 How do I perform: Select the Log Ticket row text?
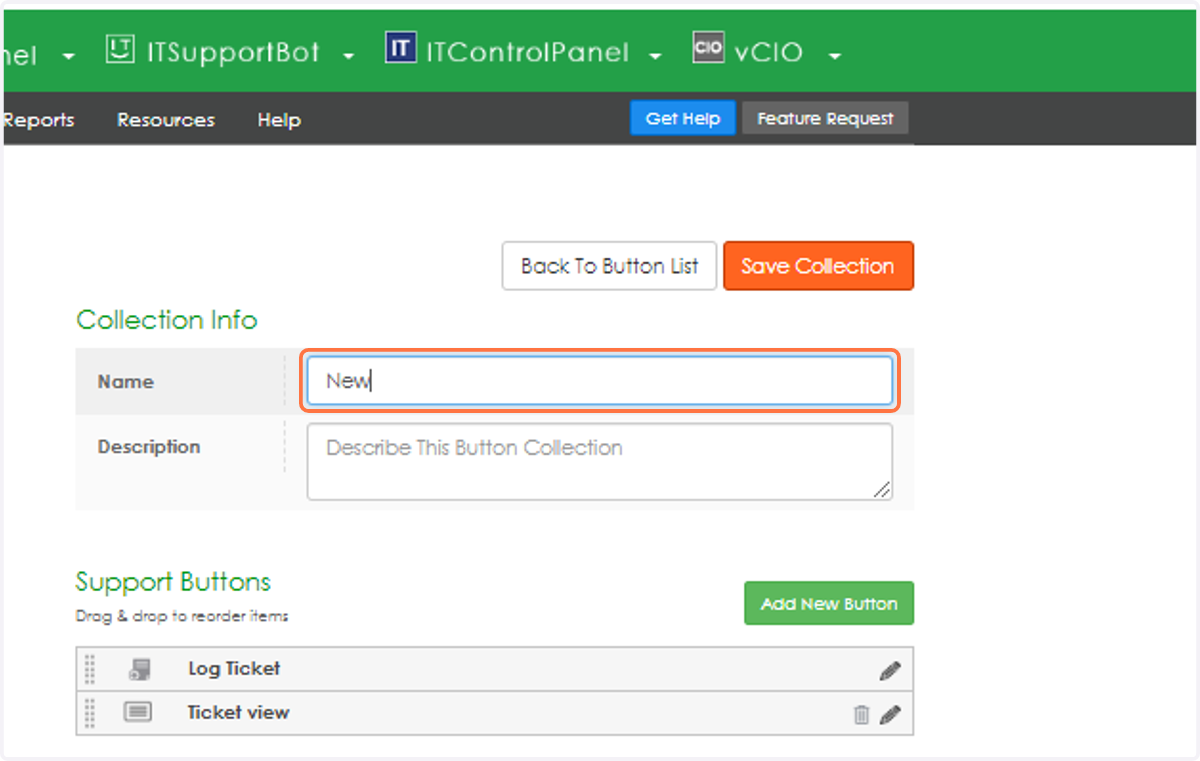tap(234, 669)
